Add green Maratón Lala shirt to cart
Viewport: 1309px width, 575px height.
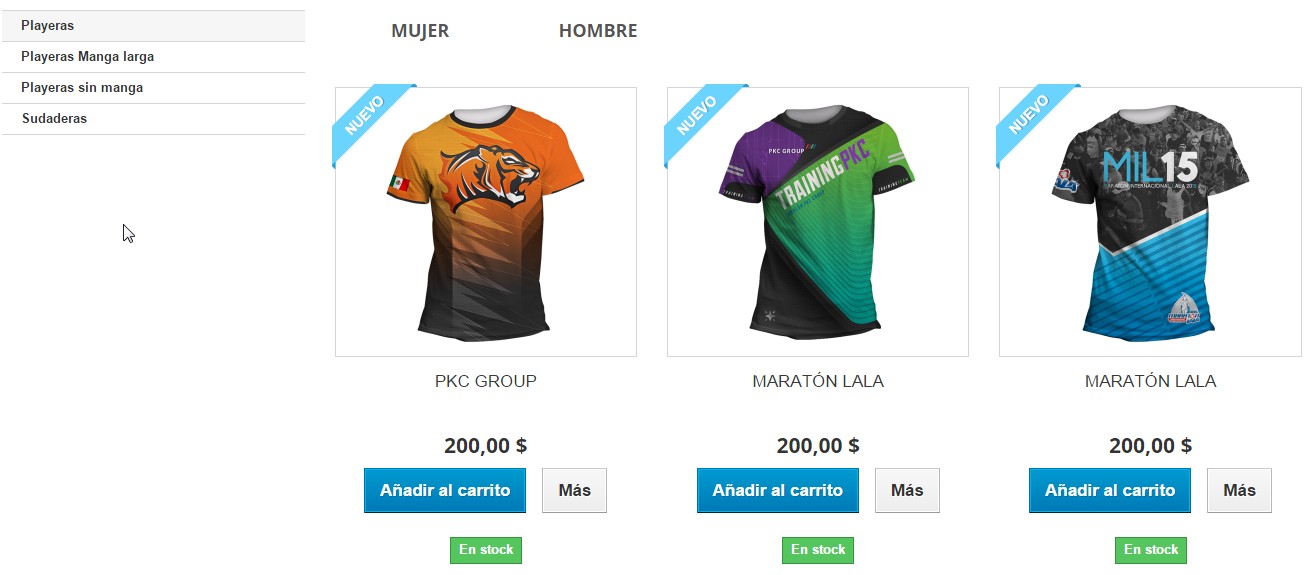[x=778, y=491]
